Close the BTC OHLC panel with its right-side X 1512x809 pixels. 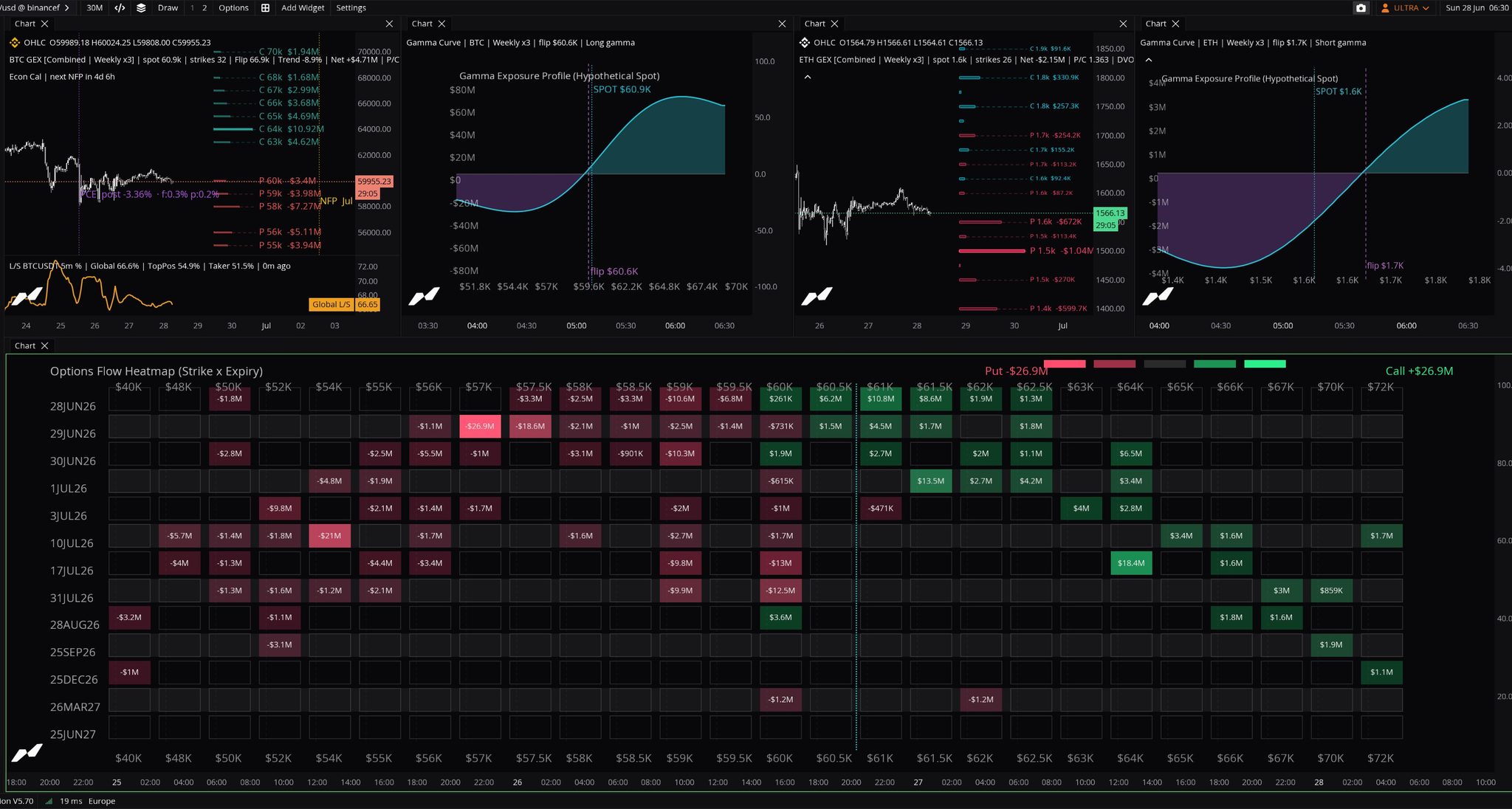tap(389, 24)
